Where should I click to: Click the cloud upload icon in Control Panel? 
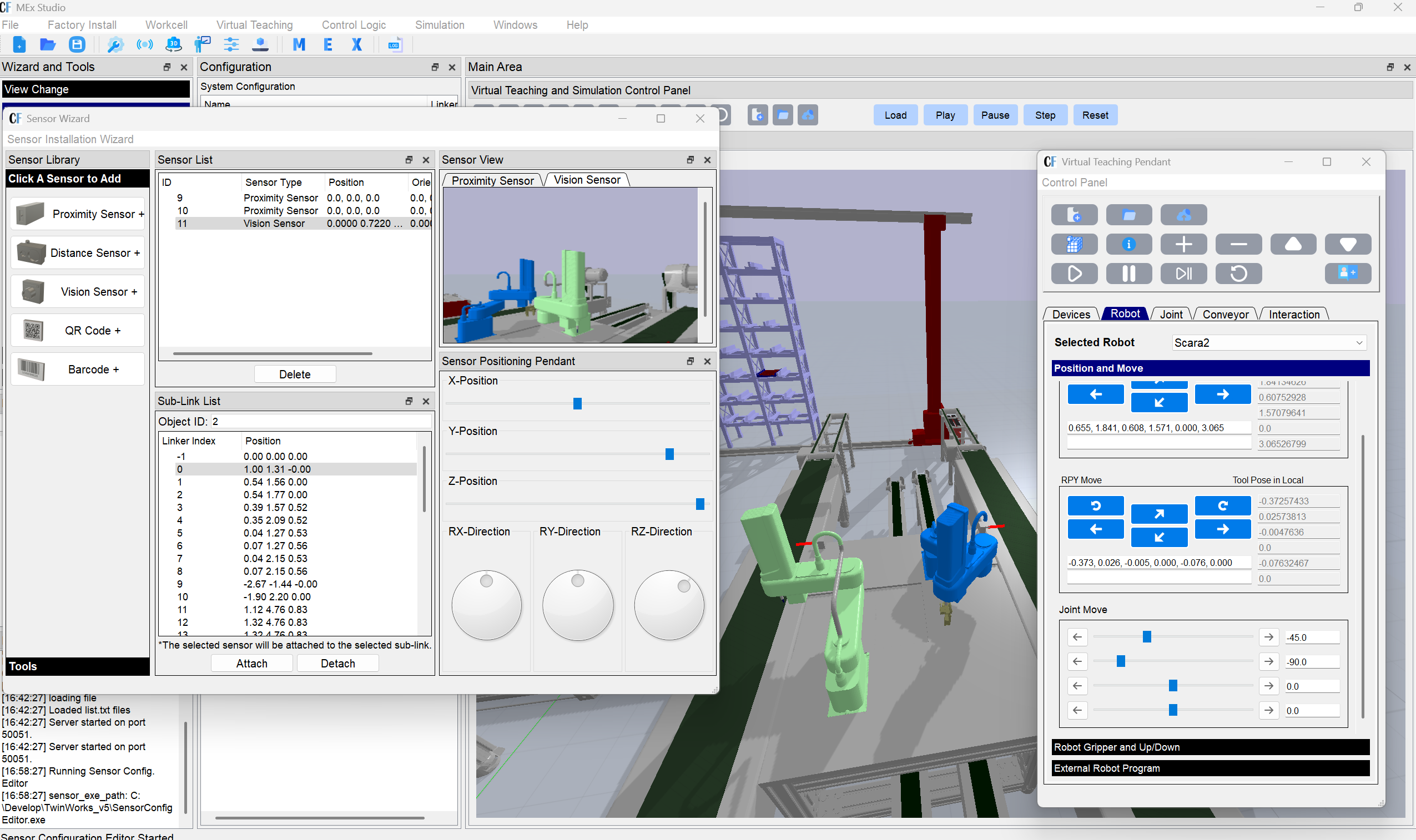[x=1183, y=215]
